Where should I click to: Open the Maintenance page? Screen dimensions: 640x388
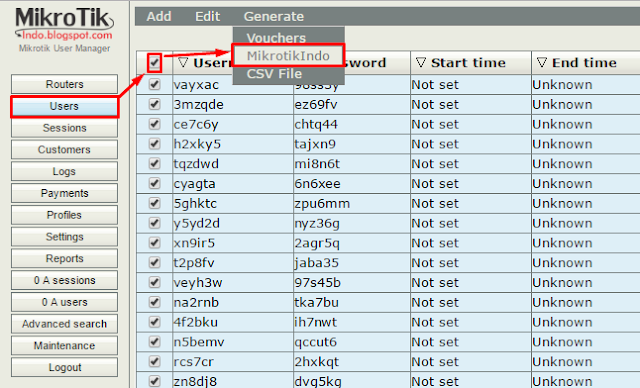64,346
